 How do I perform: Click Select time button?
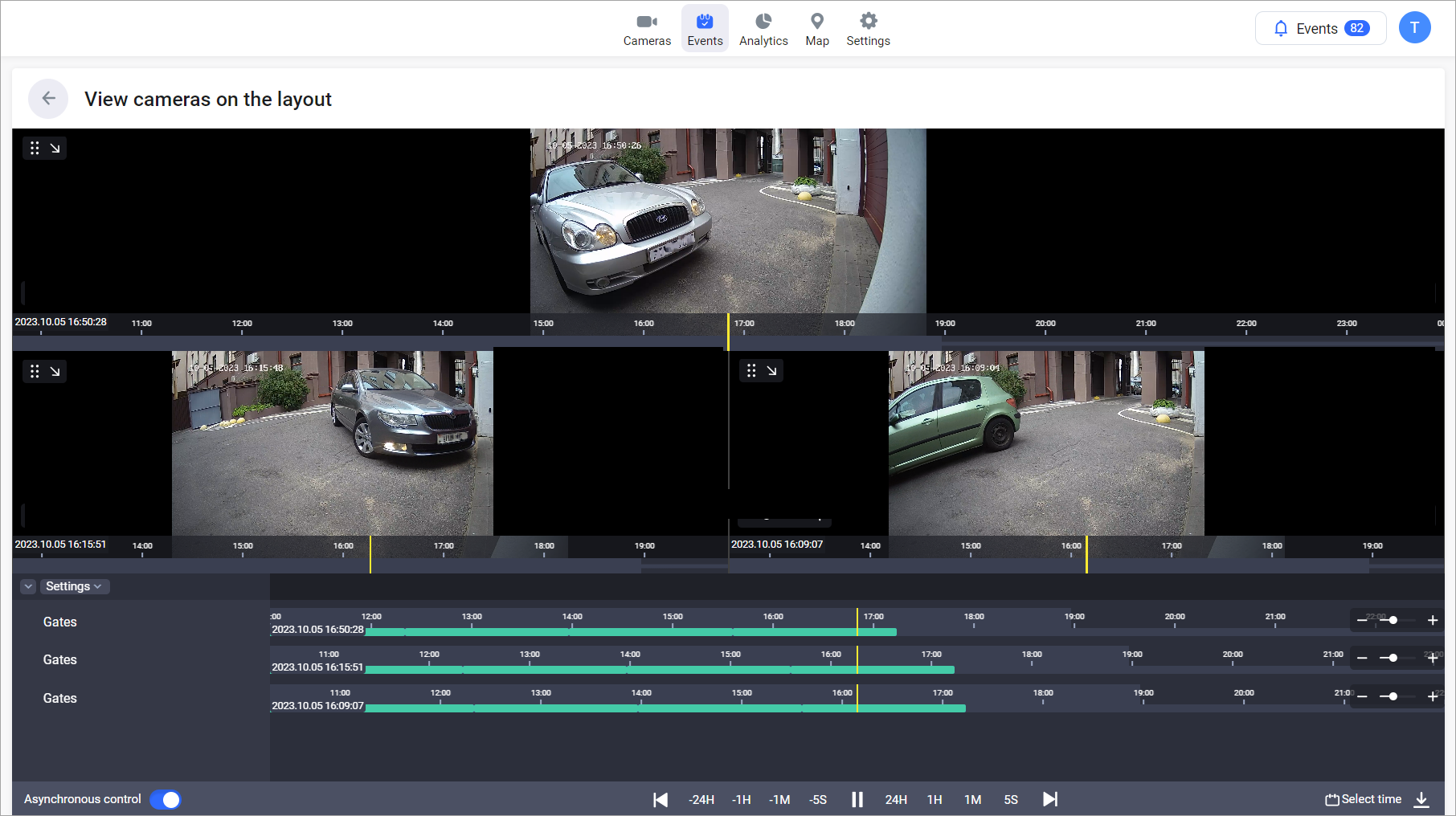pyautogui.click(x=1363, y=799)
